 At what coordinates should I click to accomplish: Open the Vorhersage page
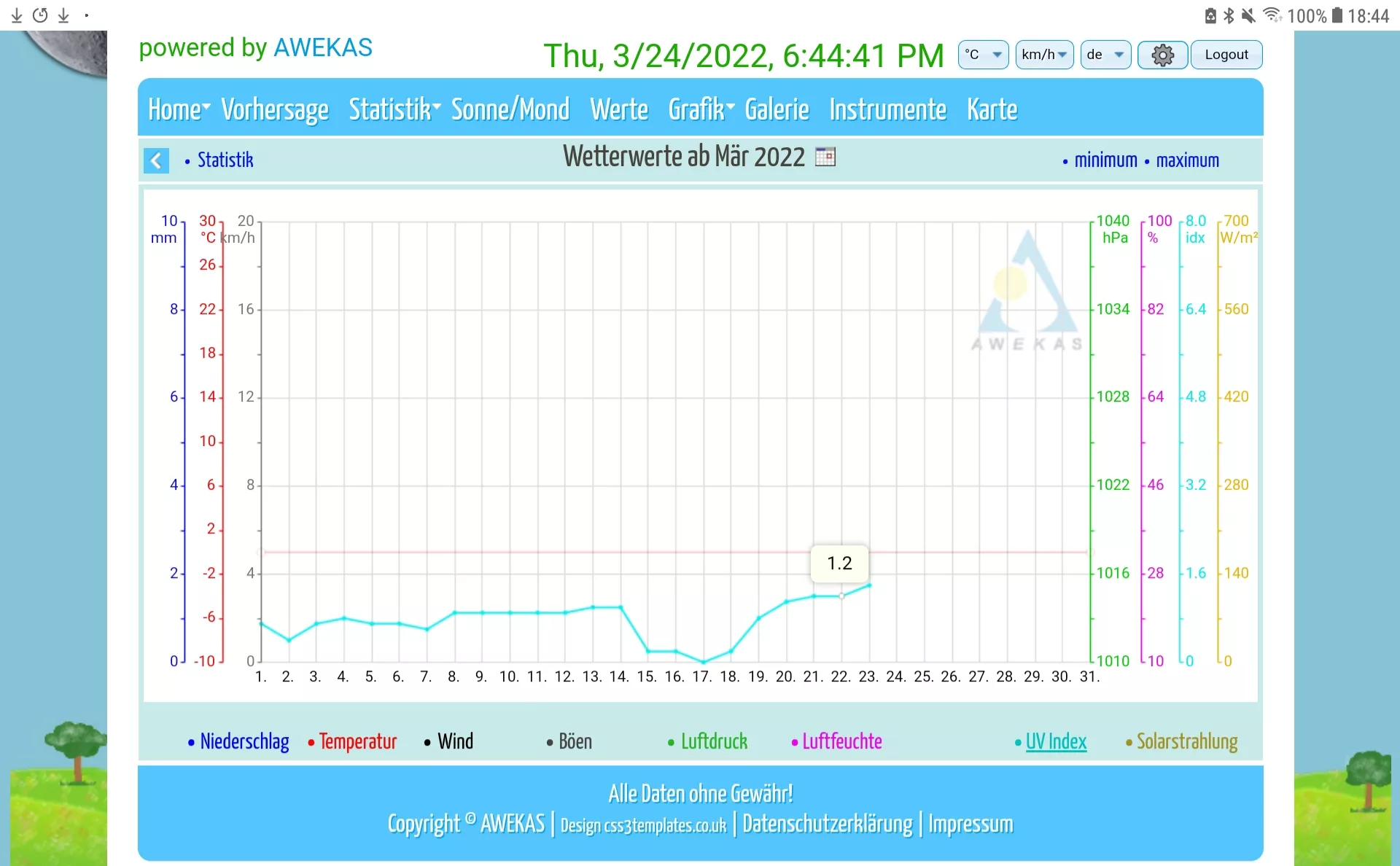click(275, 109)
